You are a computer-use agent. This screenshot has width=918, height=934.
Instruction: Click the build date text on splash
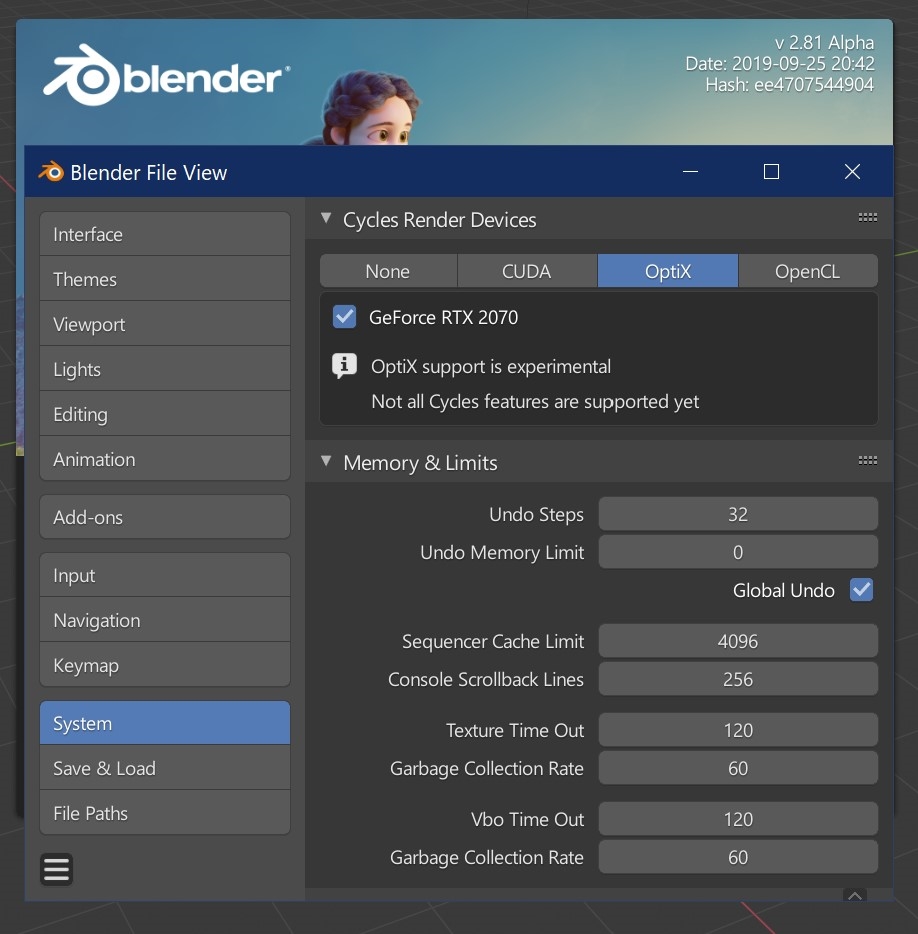coord(780,63)
